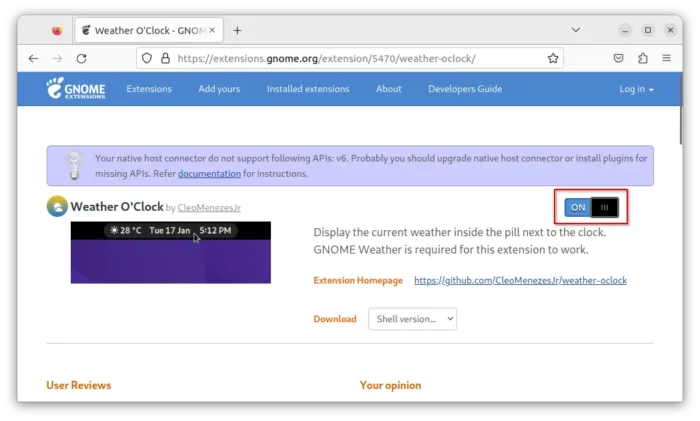Go forward using the forward arrow

pos(57,58)
